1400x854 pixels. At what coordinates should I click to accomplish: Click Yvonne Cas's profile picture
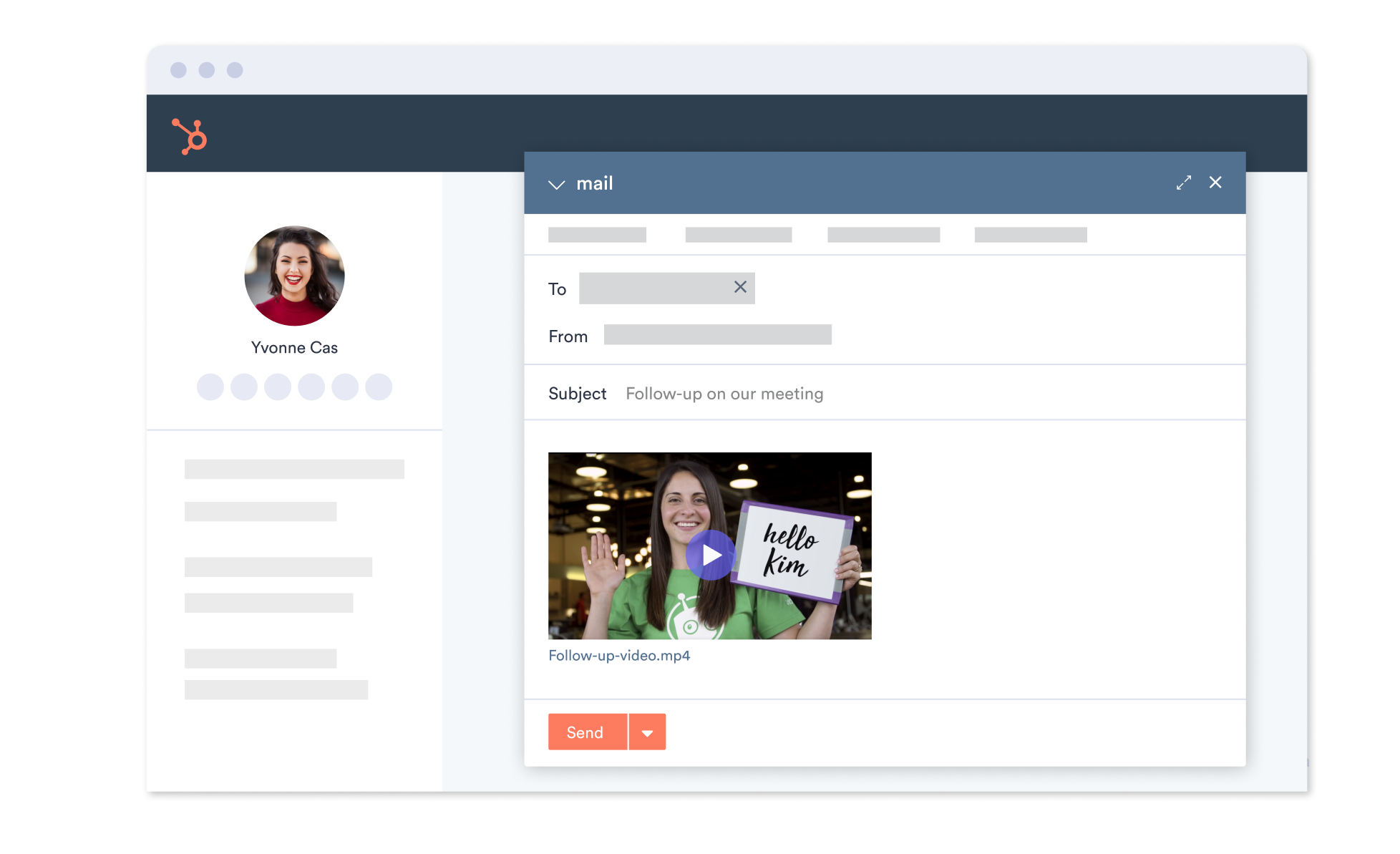pyautogui.click(x=294, y=276)
